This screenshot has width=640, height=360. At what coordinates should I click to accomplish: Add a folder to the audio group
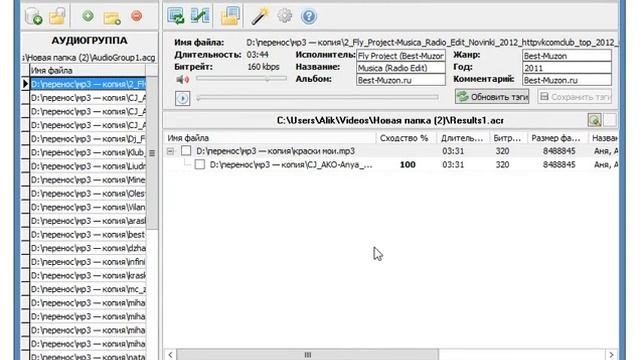point(111,17)
